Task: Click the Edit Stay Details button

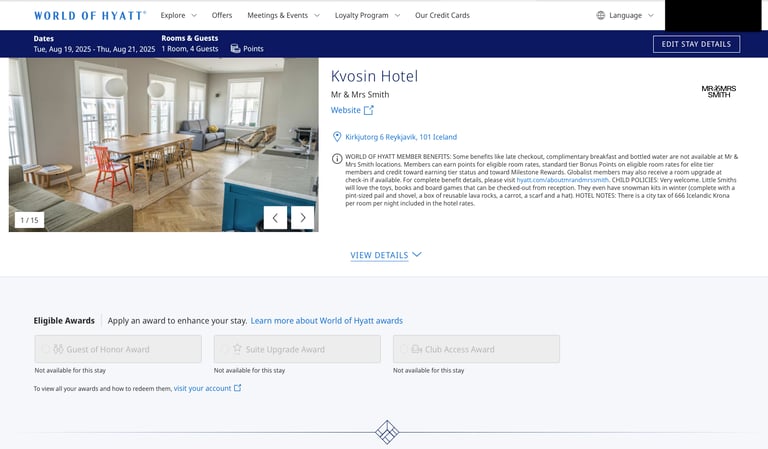Action: [x=696, y=44]
